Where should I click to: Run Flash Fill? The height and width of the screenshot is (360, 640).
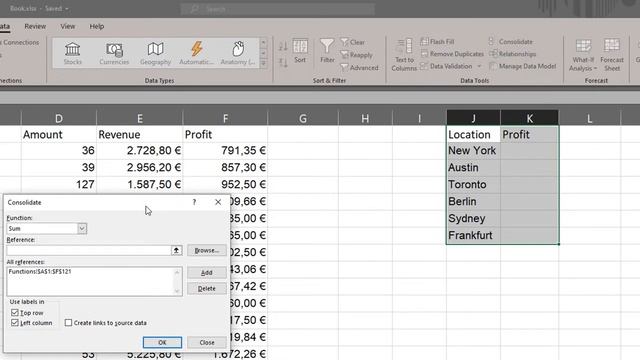coord(437,42)
